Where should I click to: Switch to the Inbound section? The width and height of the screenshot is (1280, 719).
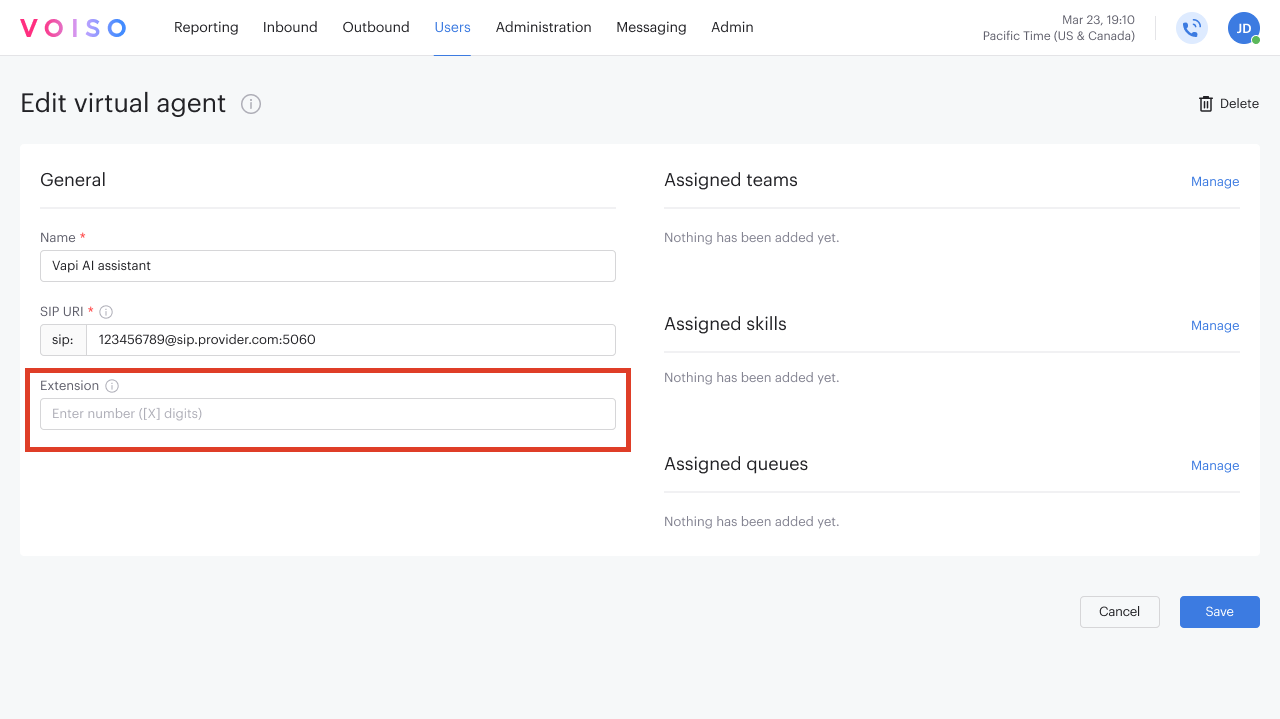pos(290,27)
